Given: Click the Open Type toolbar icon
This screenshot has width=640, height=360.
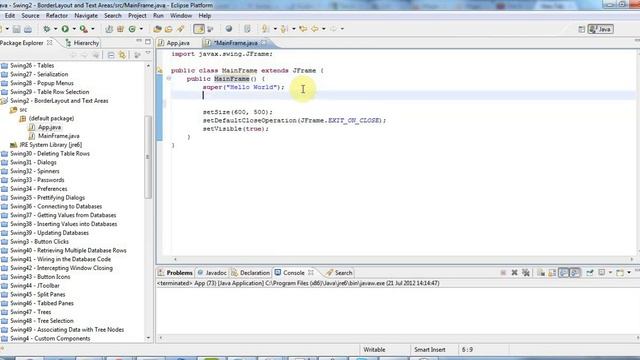Looking at the screenshot, I should 157,29.
